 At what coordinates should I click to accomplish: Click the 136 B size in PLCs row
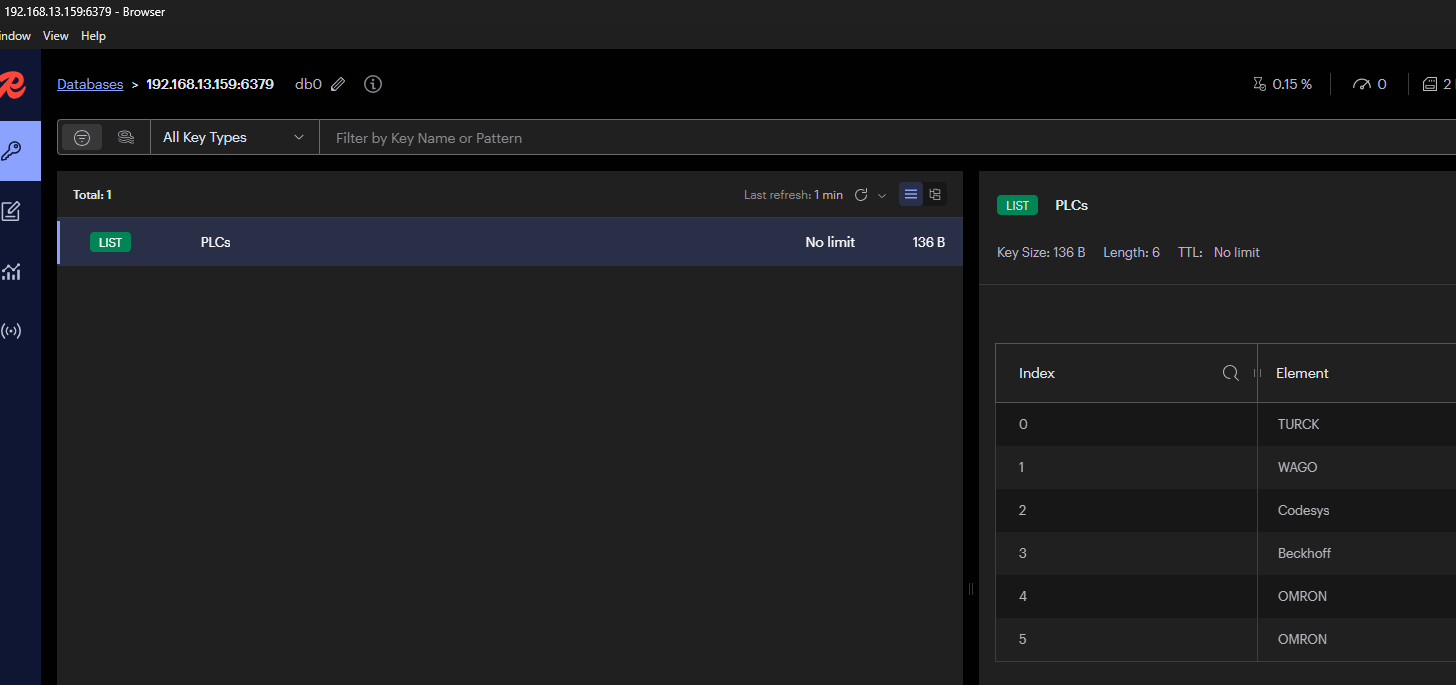pyautogui.click(x=928, y=242)
